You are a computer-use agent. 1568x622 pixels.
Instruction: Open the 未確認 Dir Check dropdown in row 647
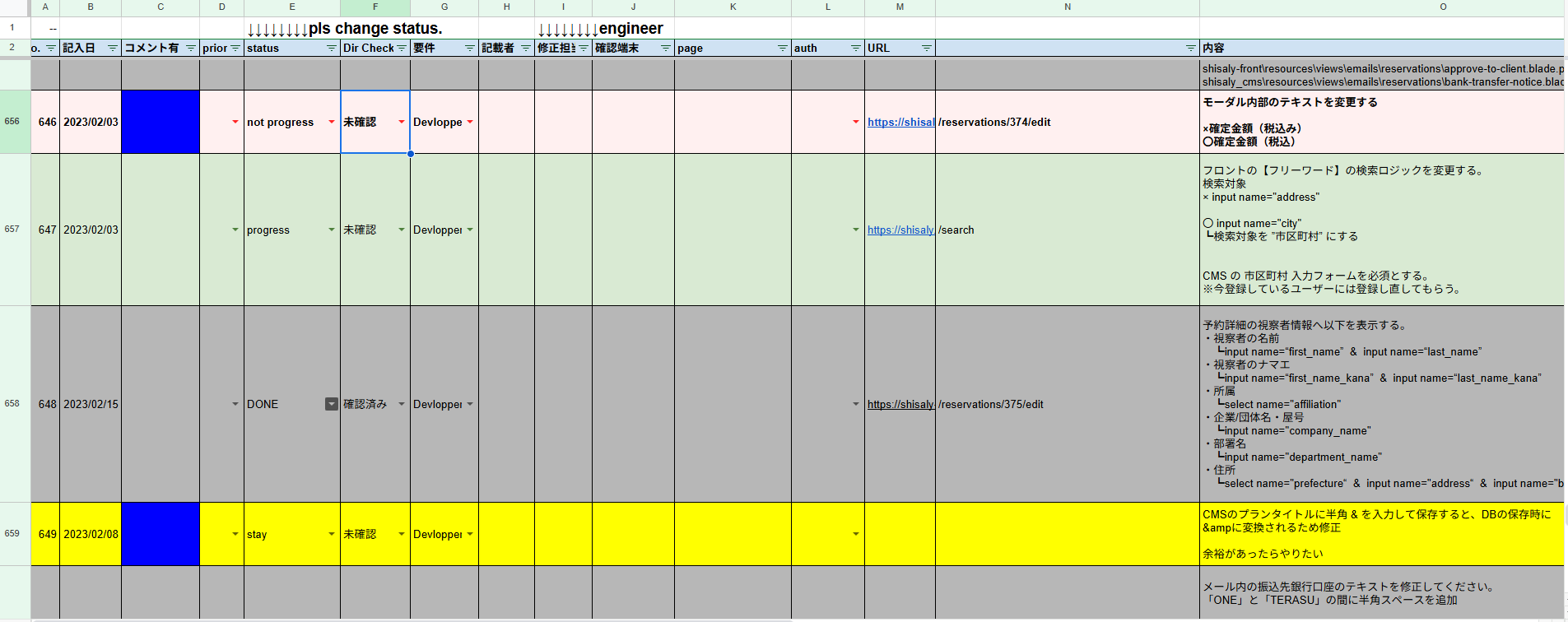click(402, 230)
